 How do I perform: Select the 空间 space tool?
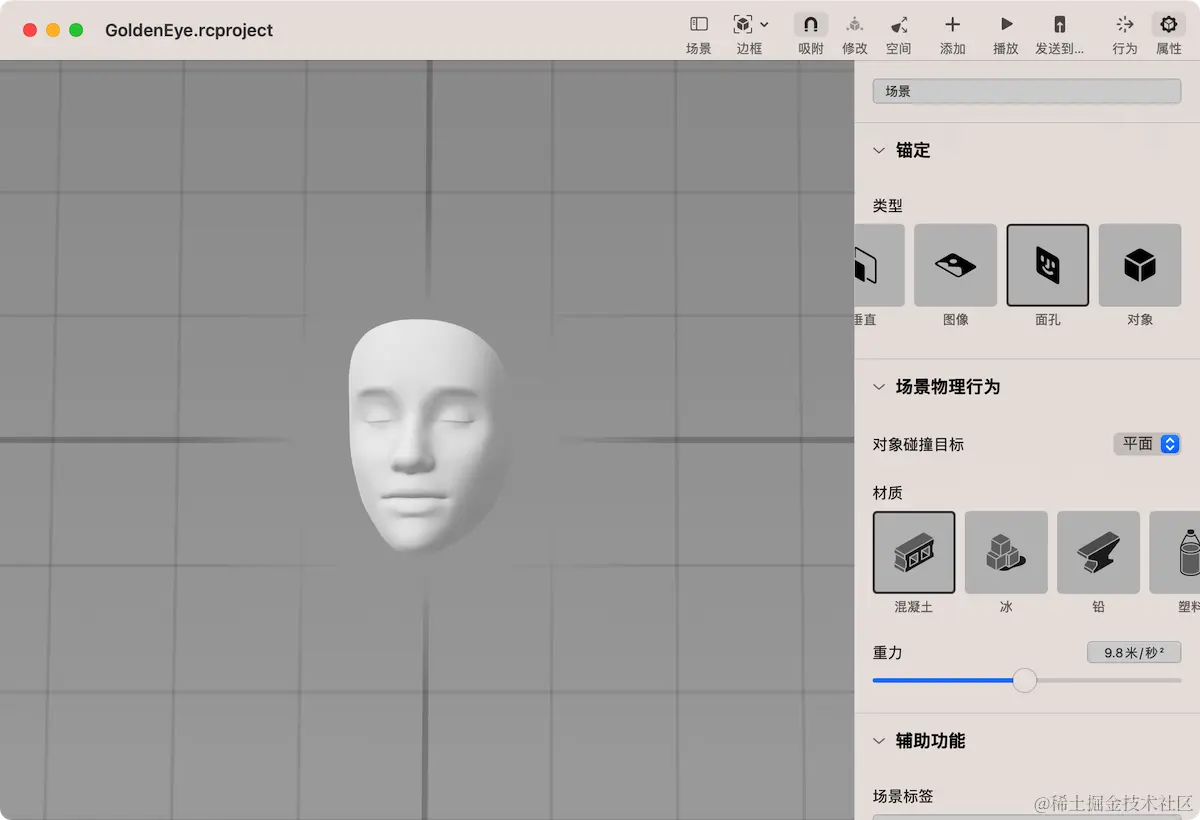[x=899, y=24]
